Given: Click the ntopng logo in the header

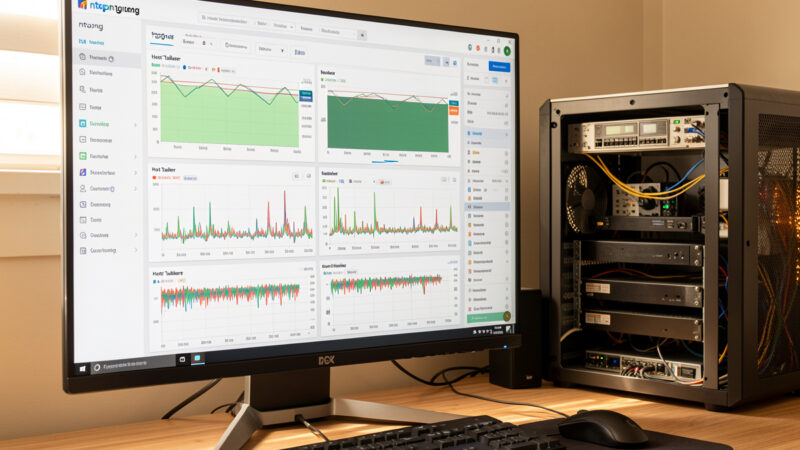Looking at the screenshot, I should click(108, 7).
